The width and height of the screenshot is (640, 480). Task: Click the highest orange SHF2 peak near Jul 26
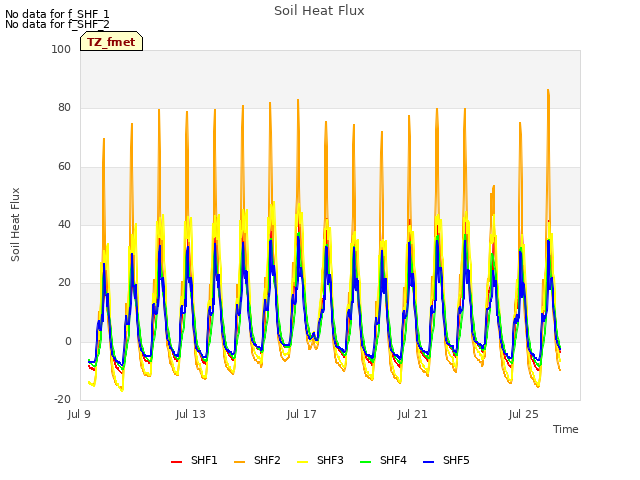548,90
